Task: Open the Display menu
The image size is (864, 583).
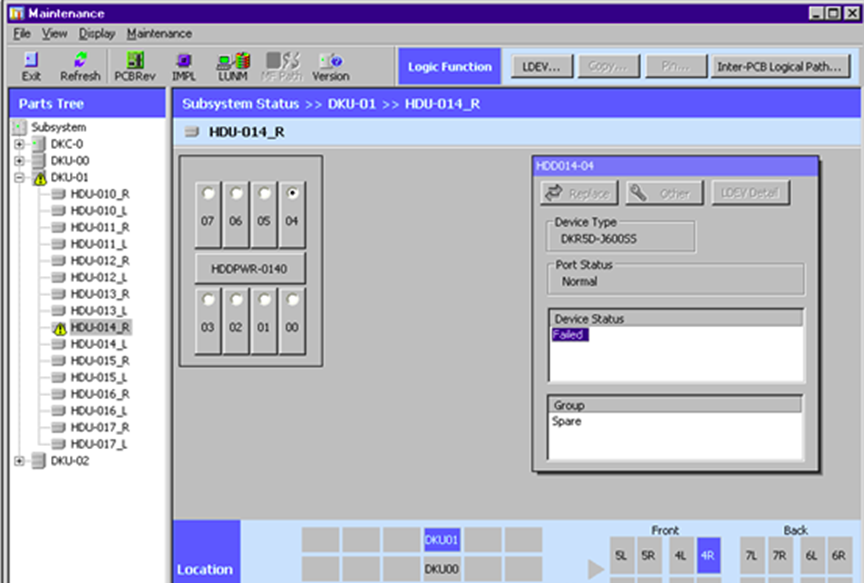Action: click(x=97, y=33)
